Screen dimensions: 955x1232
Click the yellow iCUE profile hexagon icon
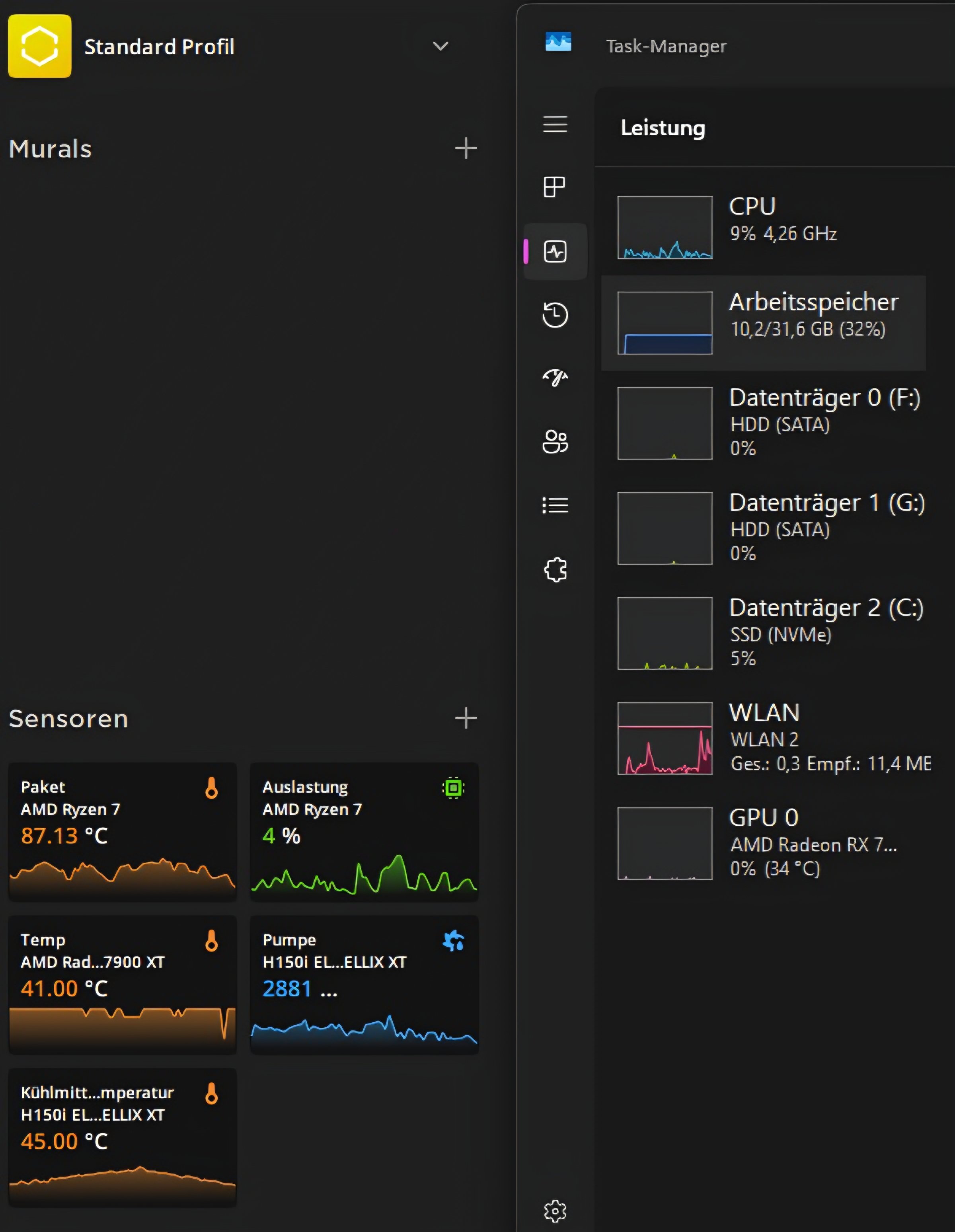[39, 46]
